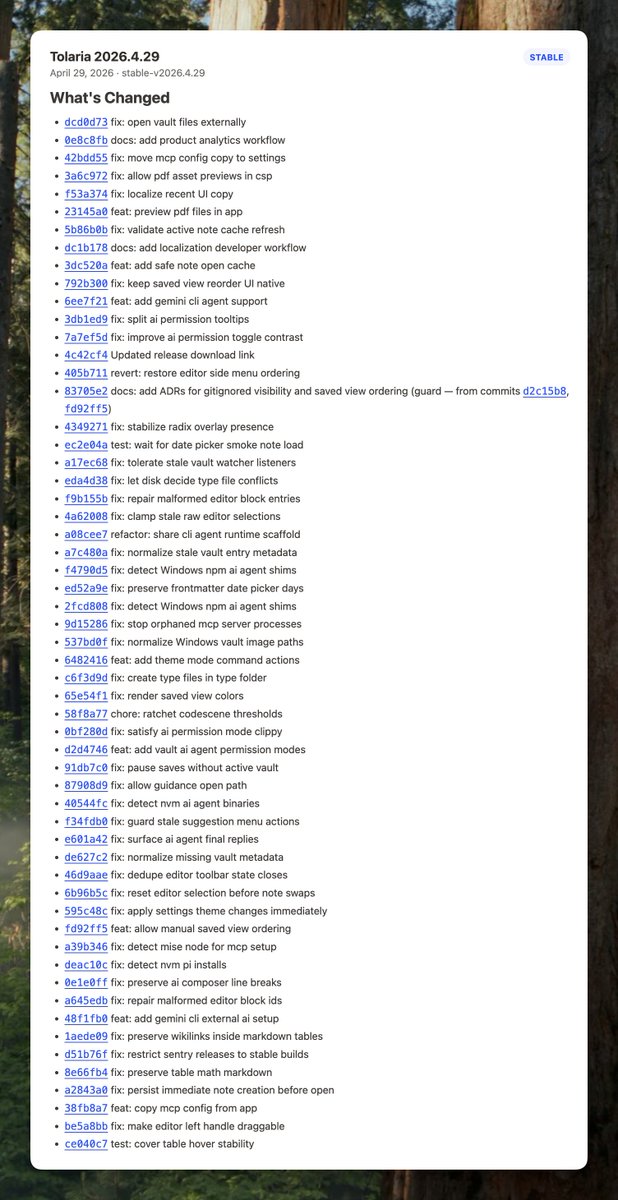View commit 5b86b0b
This screenshot has width=618, height=1200.
click(86, 230)
